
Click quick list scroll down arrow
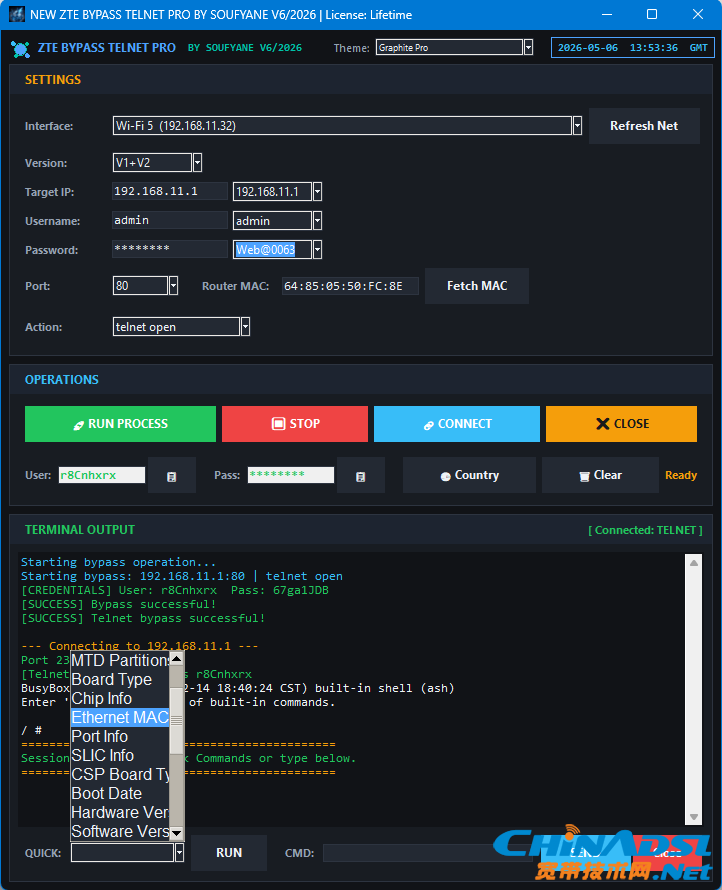[x=177, y=833]
